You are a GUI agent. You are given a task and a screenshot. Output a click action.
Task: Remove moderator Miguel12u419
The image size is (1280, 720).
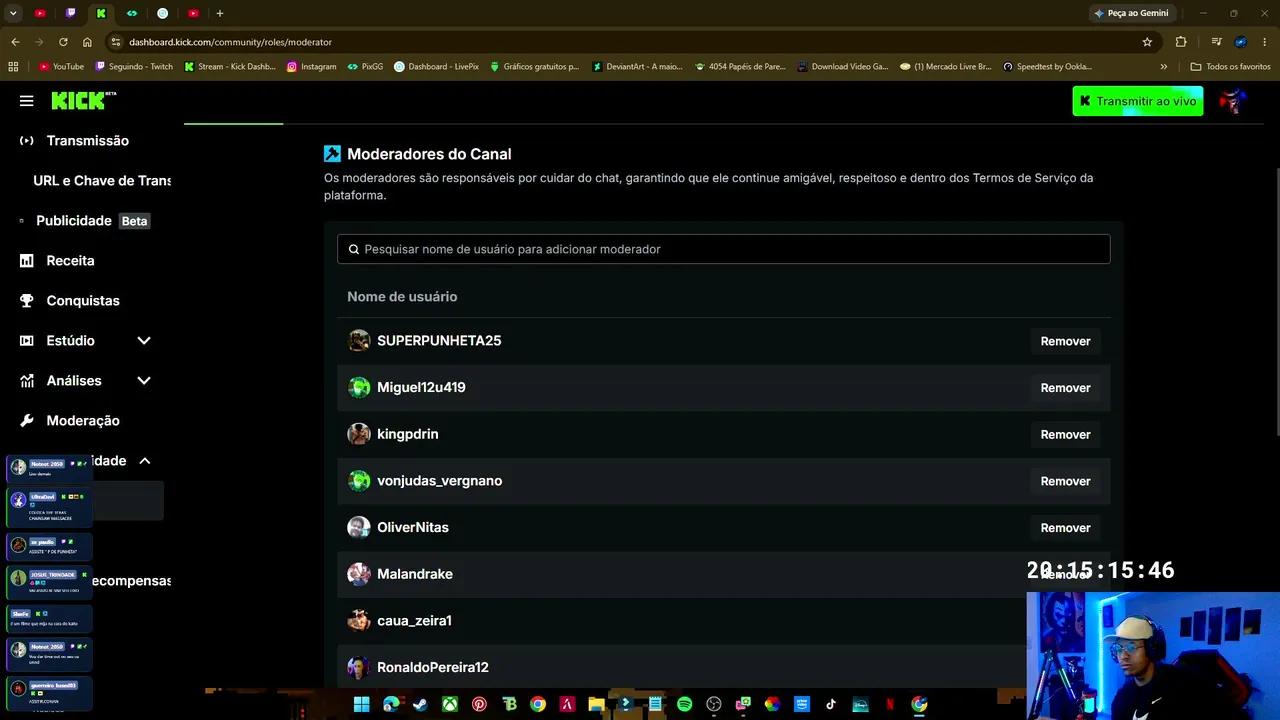tap(1065, 388)
